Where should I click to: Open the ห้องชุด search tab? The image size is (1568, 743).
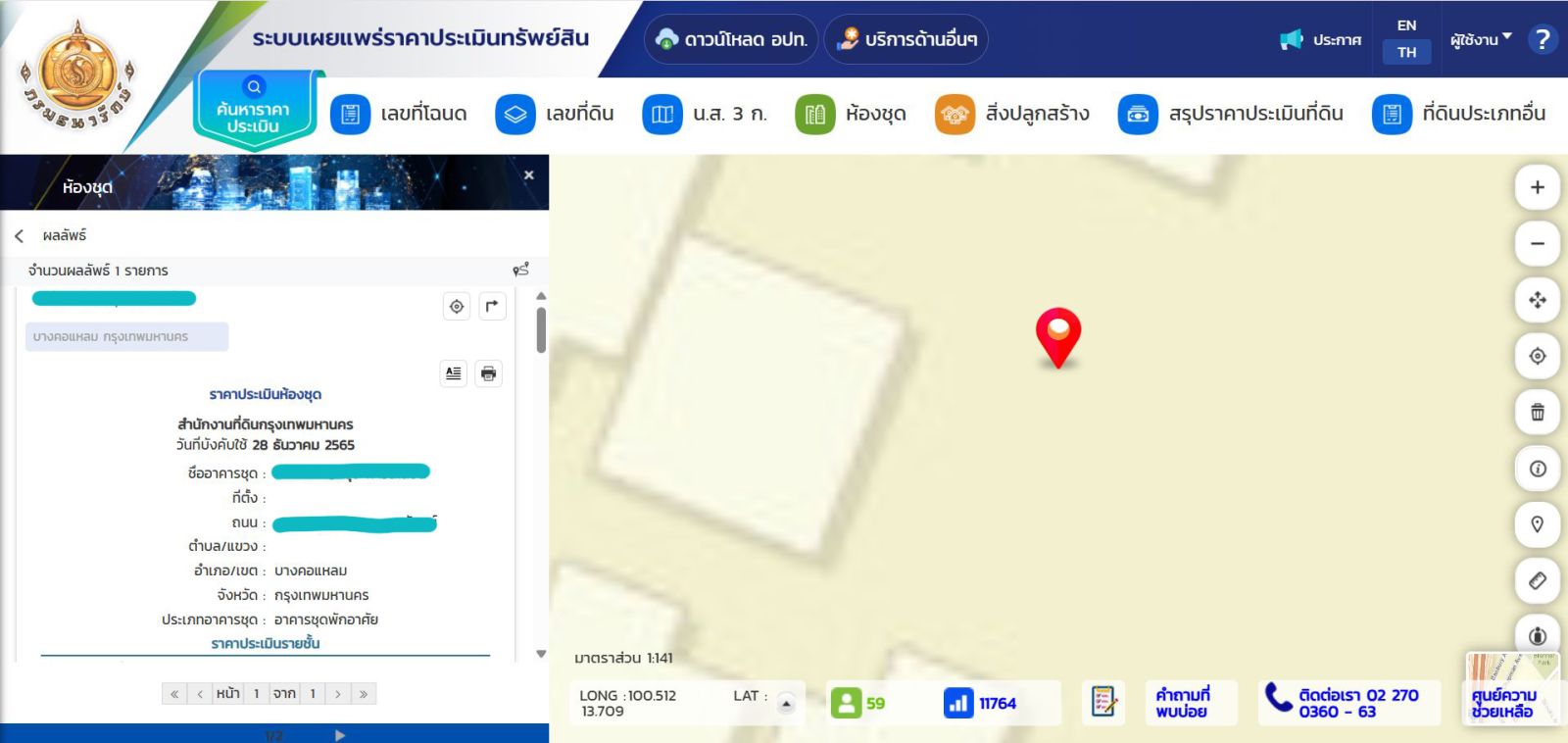(x=851, y=114)
